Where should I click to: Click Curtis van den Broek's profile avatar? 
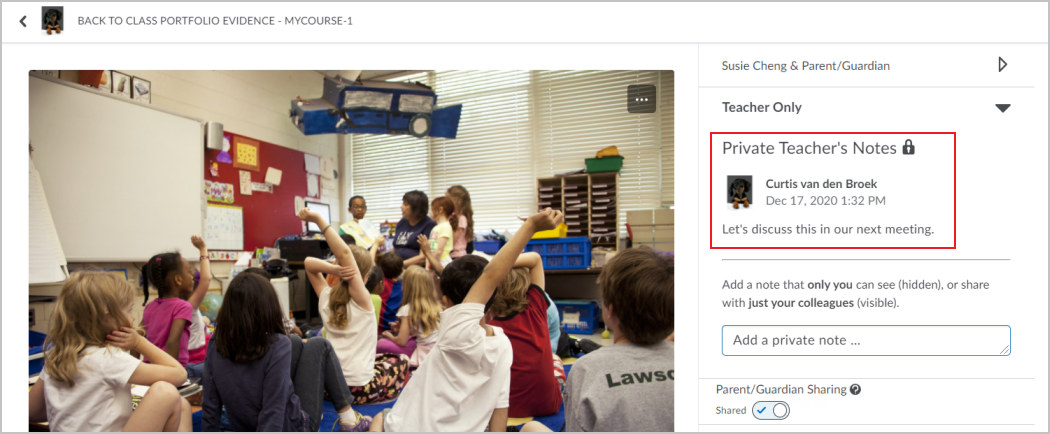coord(740,192)
